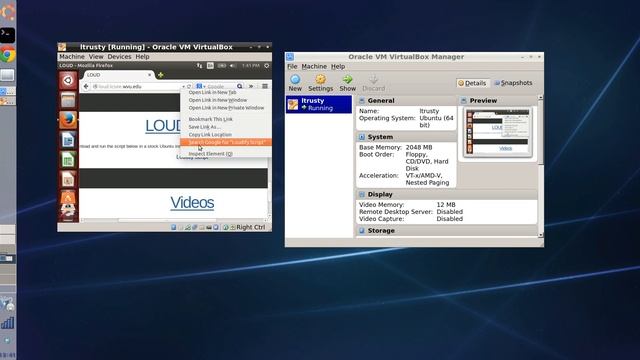Image resolution: width=640 pixels, height=360 pixels.
Task: Click the LOUD heading link
Action: [x=163, y=126]
